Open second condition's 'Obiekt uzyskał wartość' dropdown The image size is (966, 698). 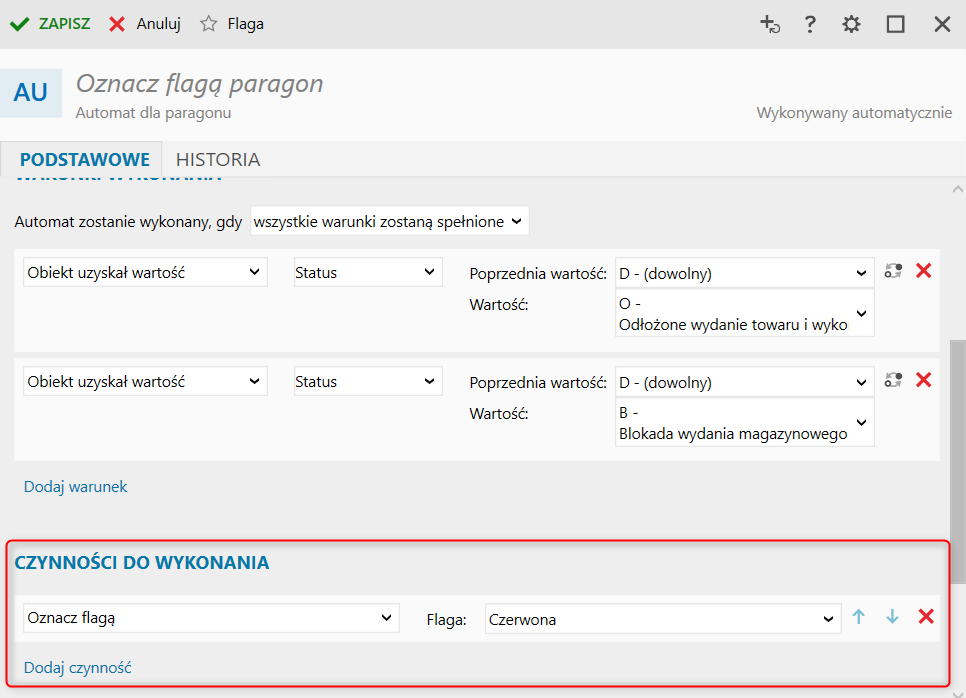pos(145,381)
